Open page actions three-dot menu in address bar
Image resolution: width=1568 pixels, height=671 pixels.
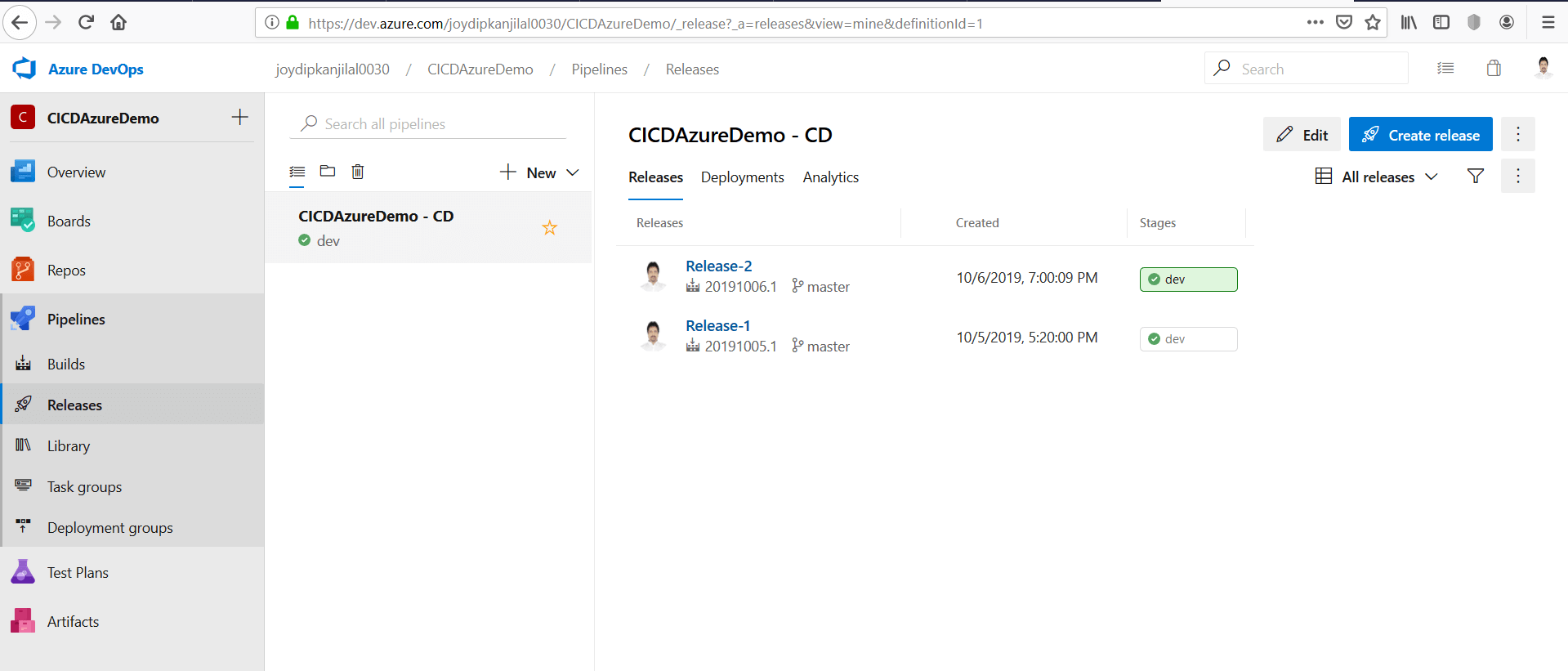pos(1315,22)
